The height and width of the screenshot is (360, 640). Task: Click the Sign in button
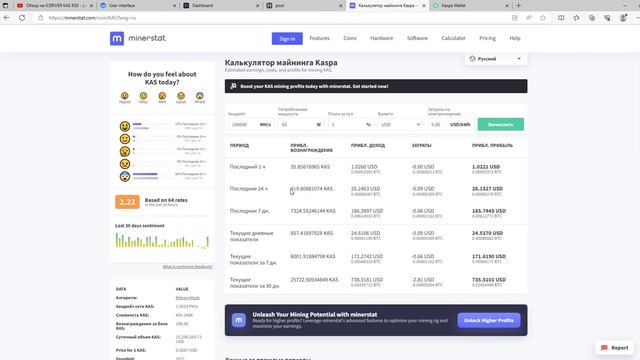pos(287,38)
